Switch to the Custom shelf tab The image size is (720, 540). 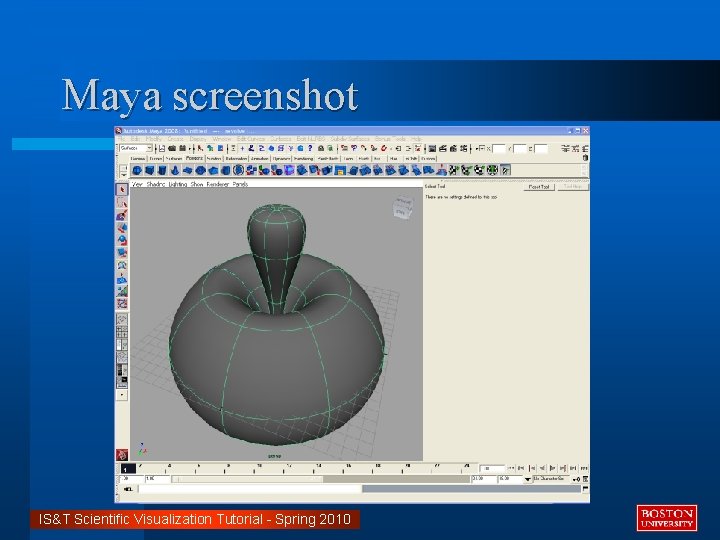[428, 158]
